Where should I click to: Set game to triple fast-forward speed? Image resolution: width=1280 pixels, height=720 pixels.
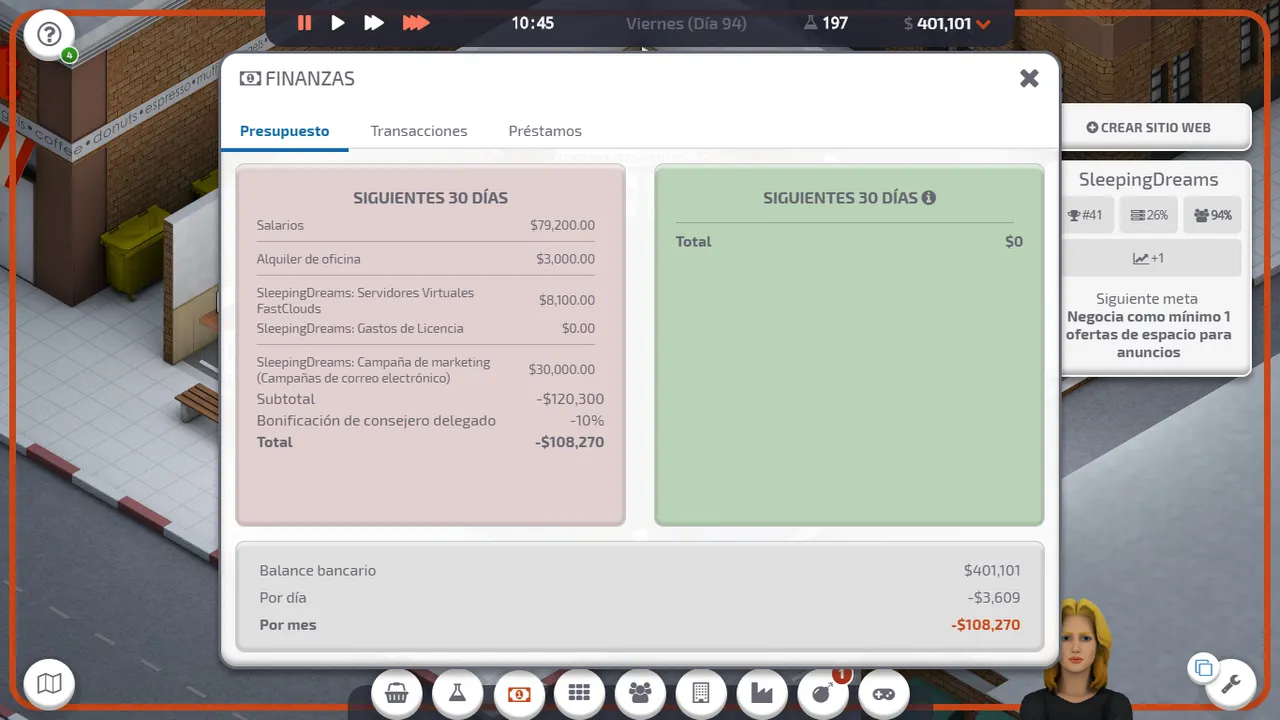(416, 23)
